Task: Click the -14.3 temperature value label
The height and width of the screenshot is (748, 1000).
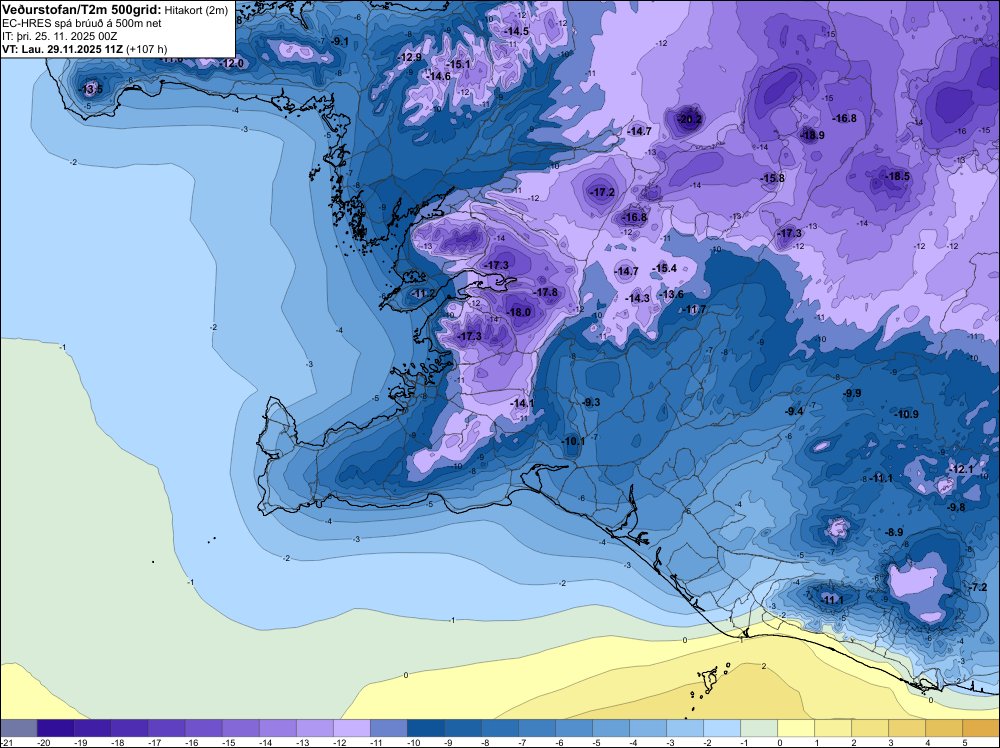Action: (x=638, y=298)
